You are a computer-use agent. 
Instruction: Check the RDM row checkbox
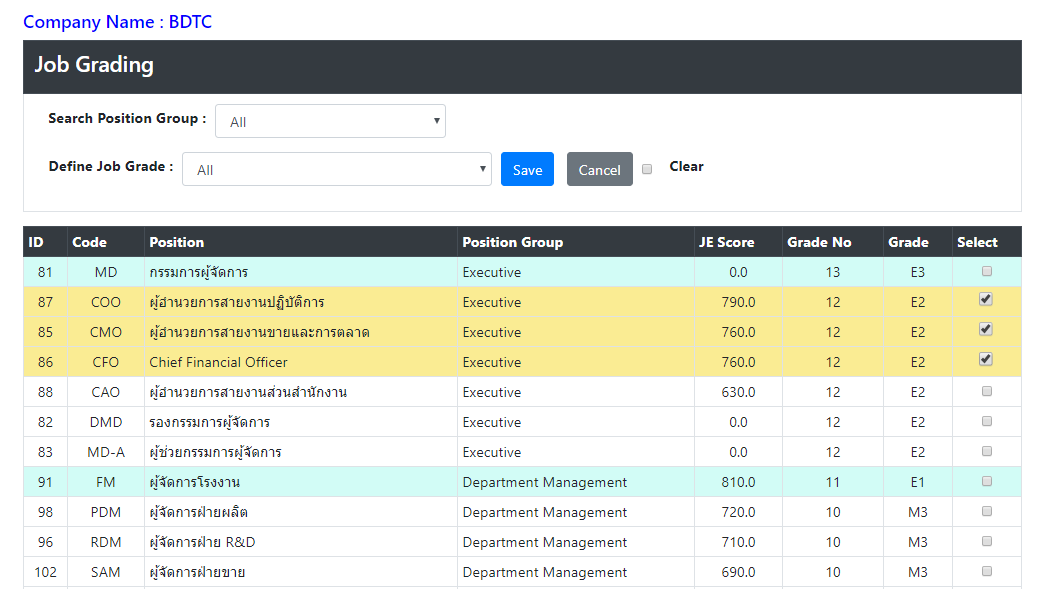point(987,540)
